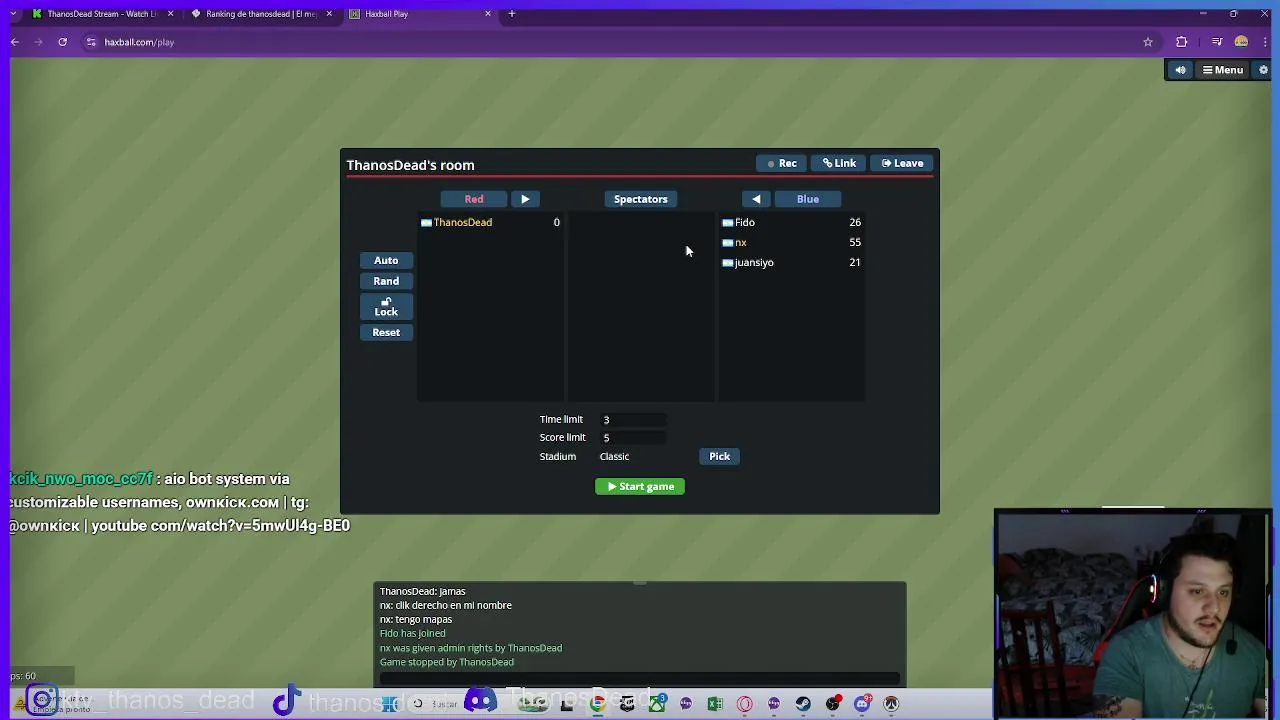
Task: Open the media control icon in browser toolbar
Action: click(1216, 42)
